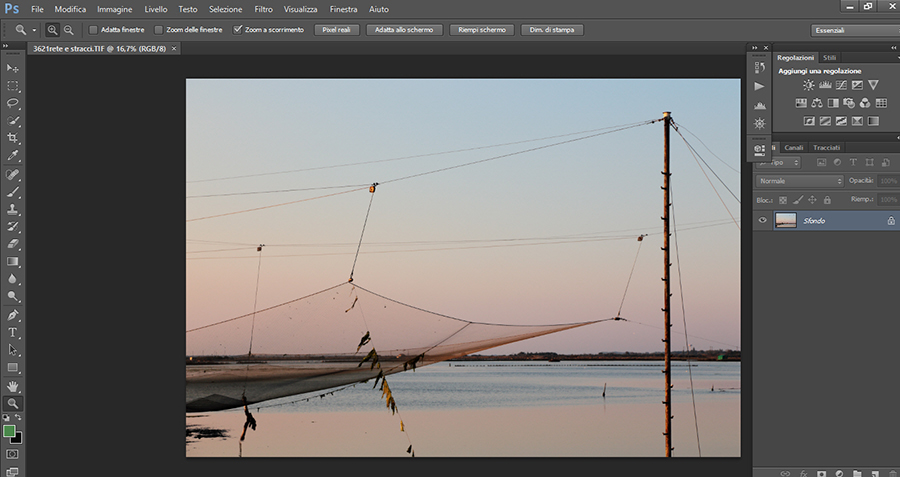Expand the zoom tool preset picker arrow

34,30
